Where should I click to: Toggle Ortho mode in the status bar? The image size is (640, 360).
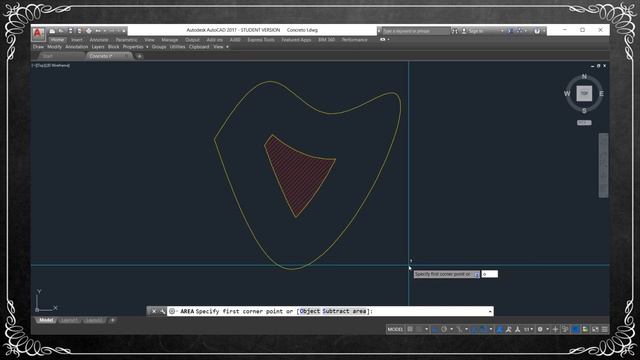coord(435,329)
